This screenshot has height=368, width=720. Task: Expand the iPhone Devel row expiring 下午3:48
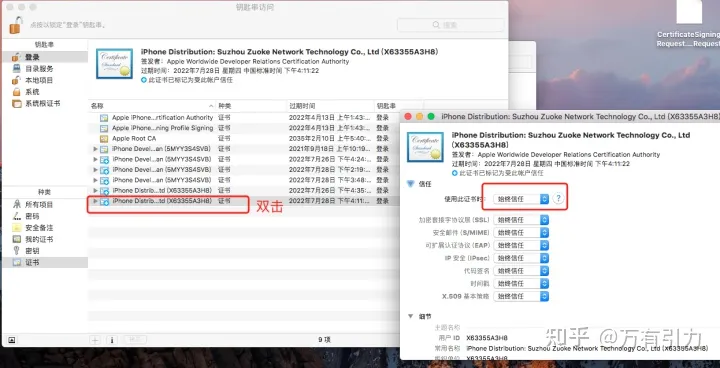coord(96,180)
